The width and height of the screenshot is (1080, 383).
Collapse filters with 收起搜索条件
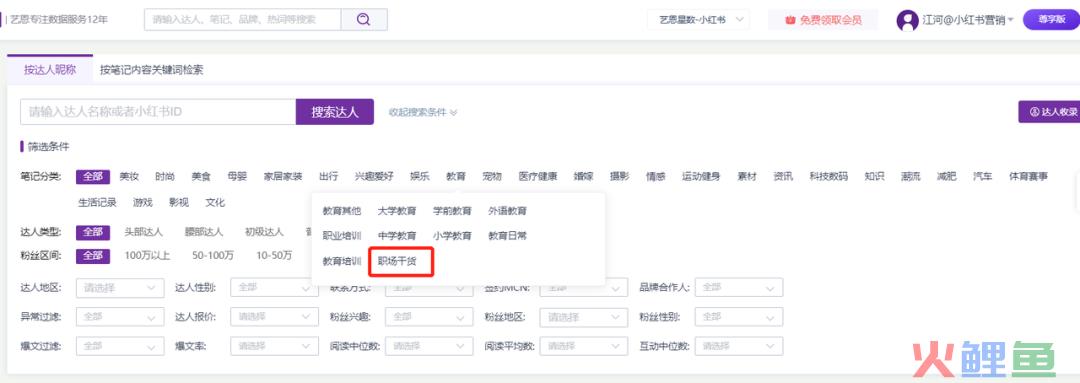coord(423,112)
